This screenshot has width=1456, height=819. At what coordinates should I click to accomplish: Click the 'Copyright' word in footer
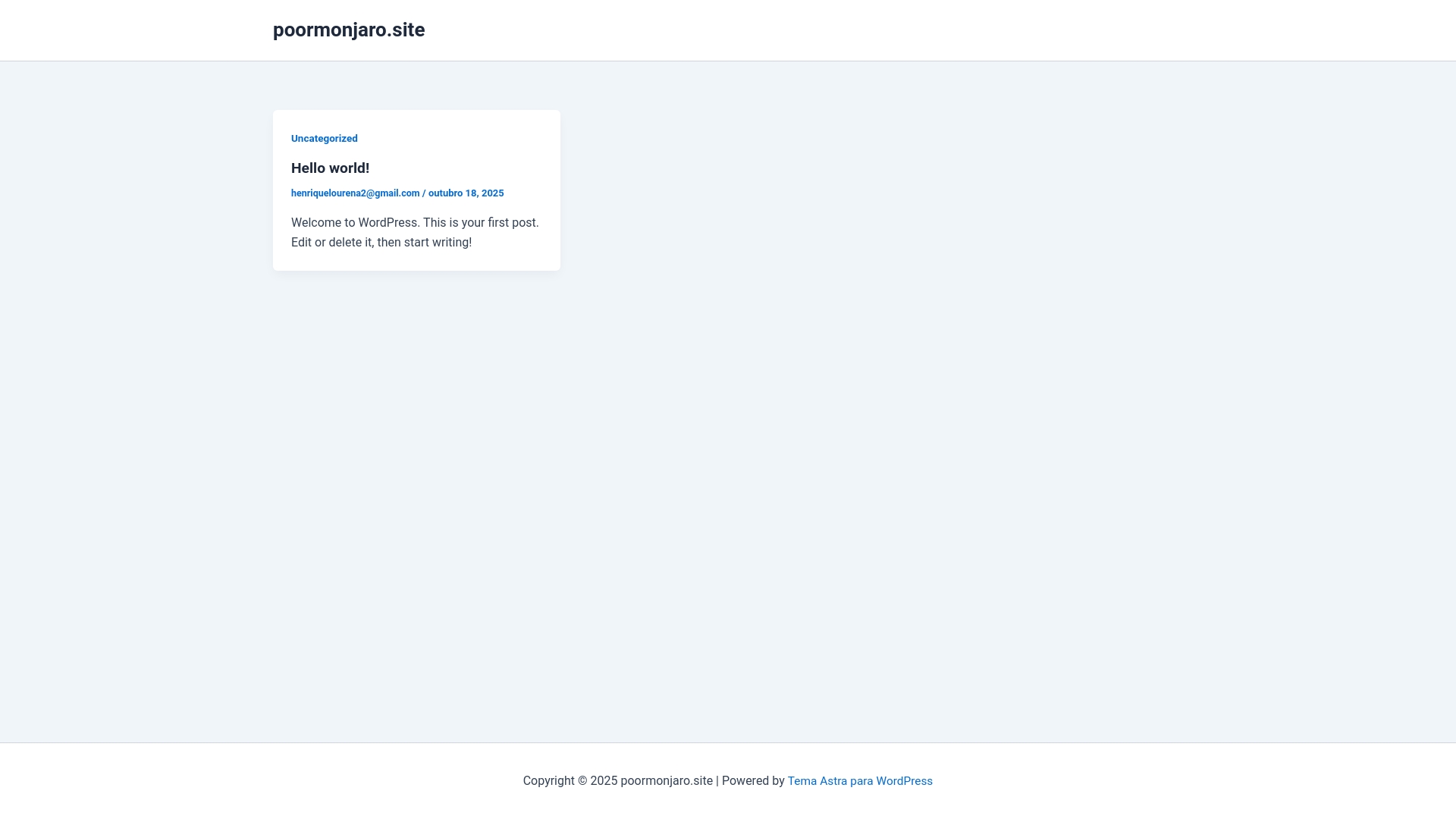pos(548,781)
